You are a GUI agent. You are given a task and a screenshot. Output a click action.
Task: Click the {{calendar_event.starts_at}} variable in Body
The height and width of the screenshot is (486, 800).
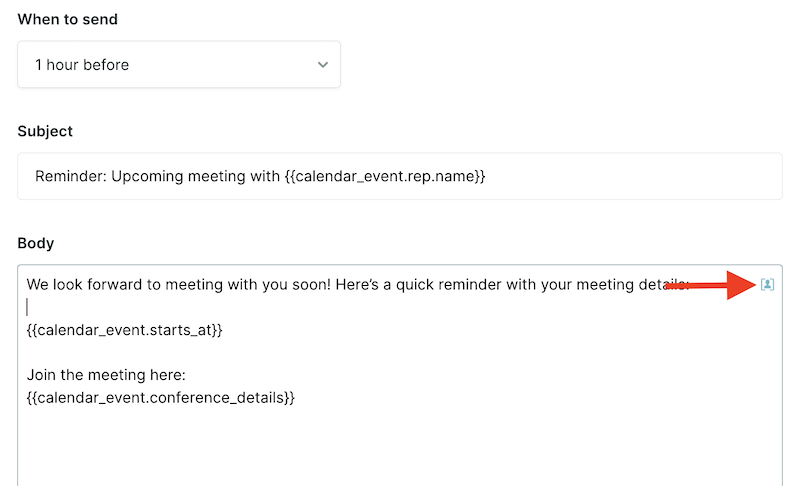click(x=124, y=330)
